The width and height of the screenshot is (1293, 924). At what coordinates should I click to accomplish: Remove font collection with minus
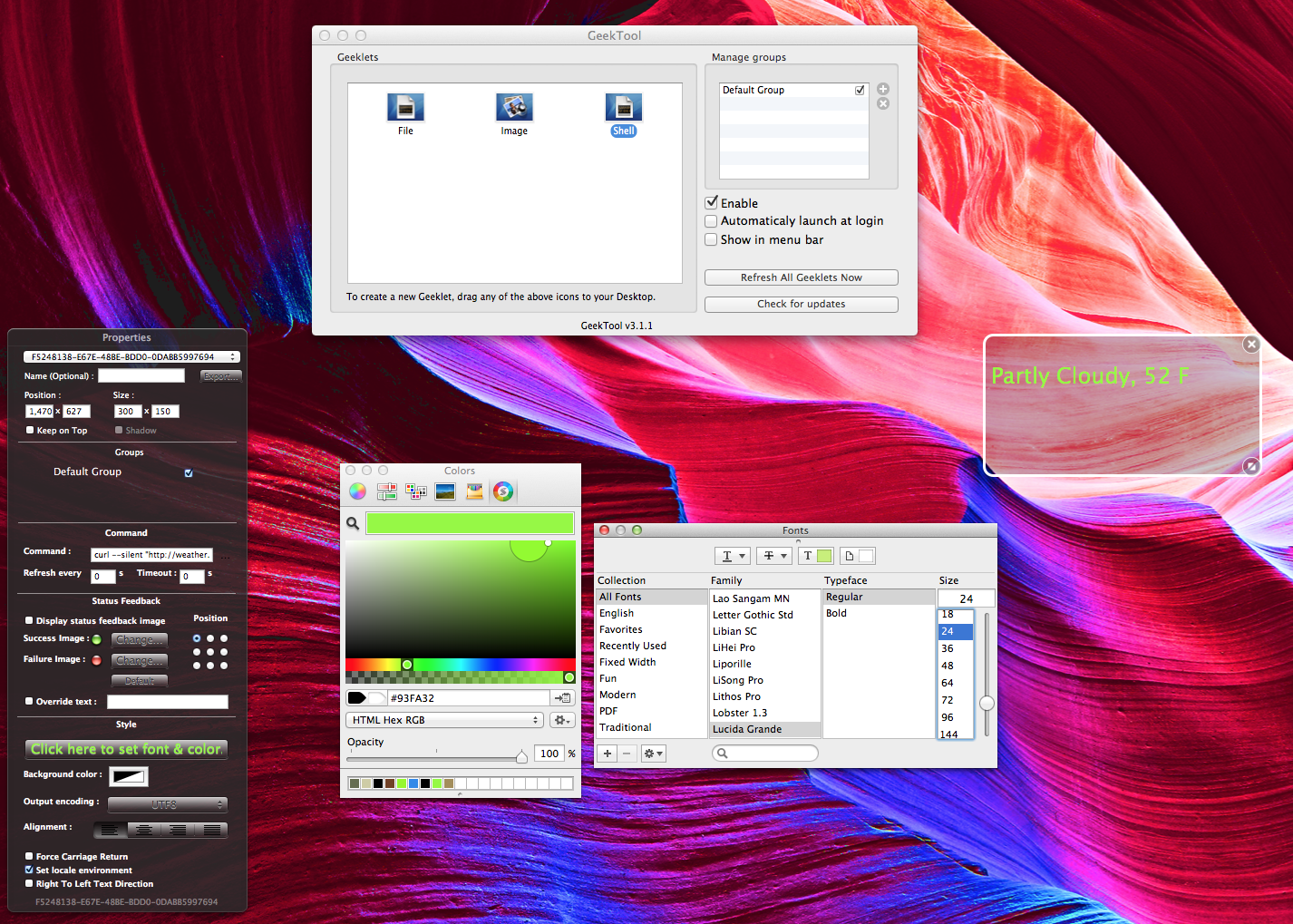[627, 754]
